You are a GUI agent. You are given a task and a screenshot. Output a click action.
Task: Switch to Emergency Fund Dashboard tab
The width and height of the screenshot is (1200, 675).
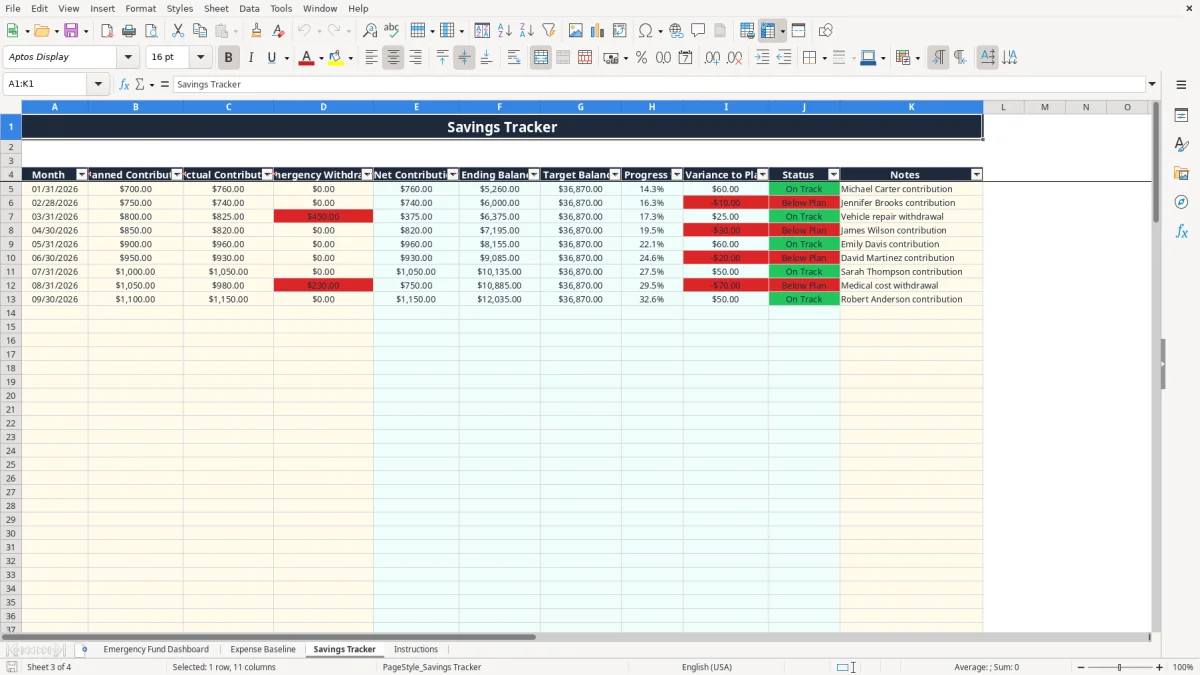[156, 650]
